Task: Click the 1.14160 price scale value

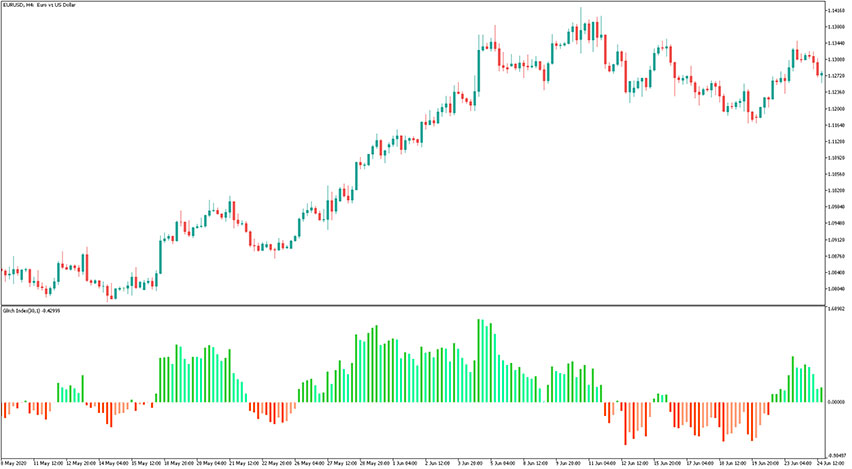Action: coord(837,10)
